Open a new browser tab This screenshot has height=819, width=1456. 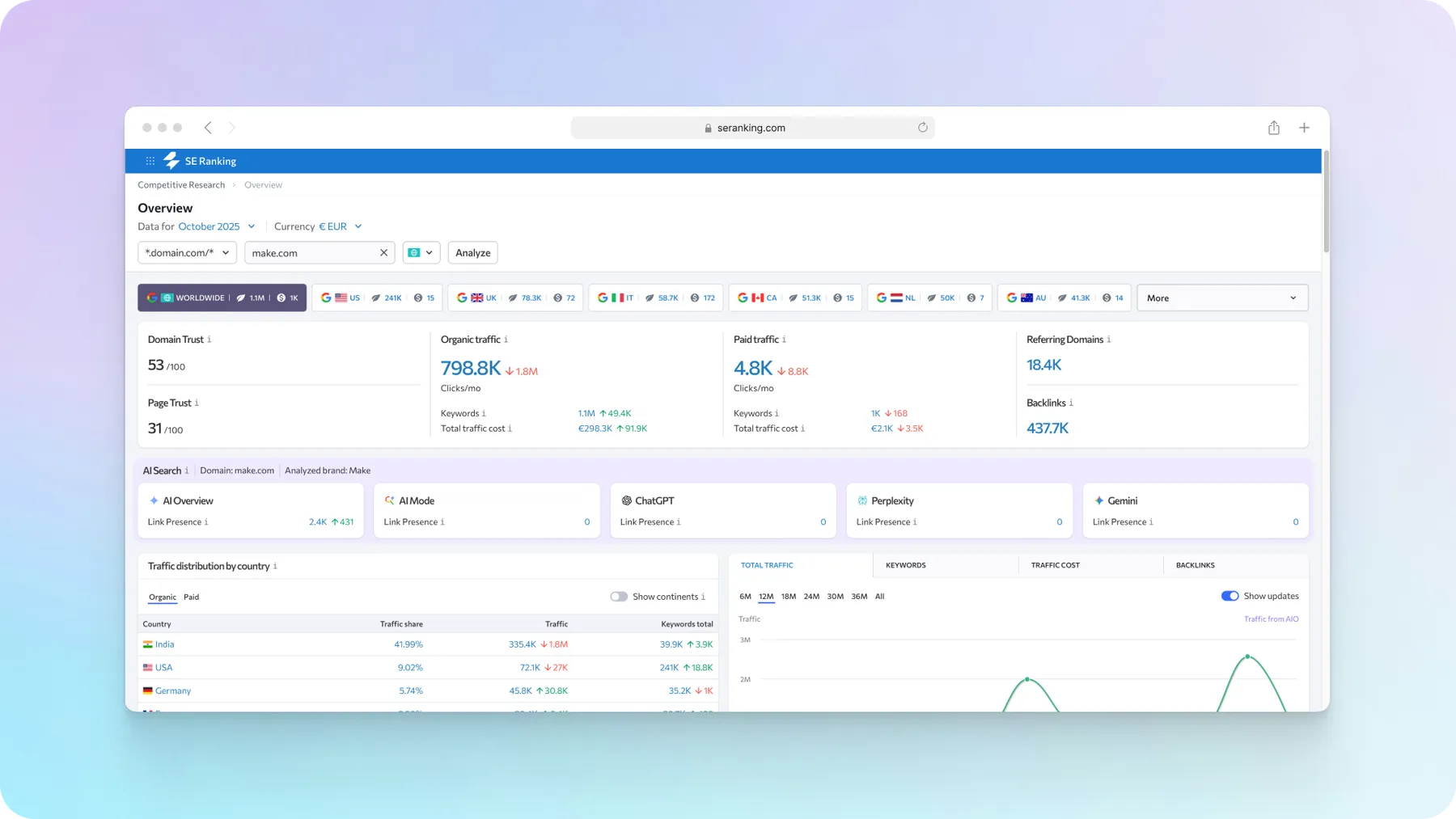coord(1304,128)
